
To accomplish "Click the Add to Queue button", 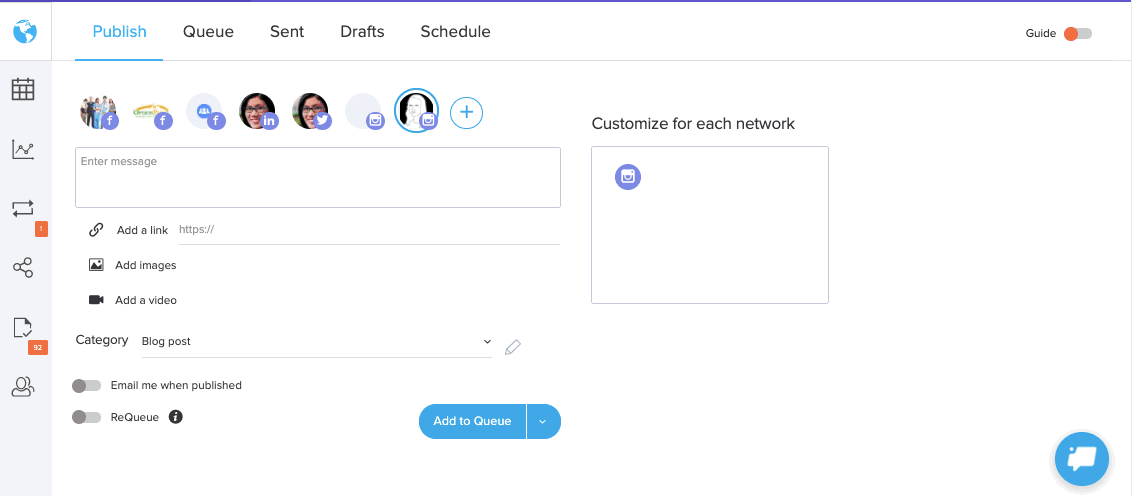I will (472, 422).
